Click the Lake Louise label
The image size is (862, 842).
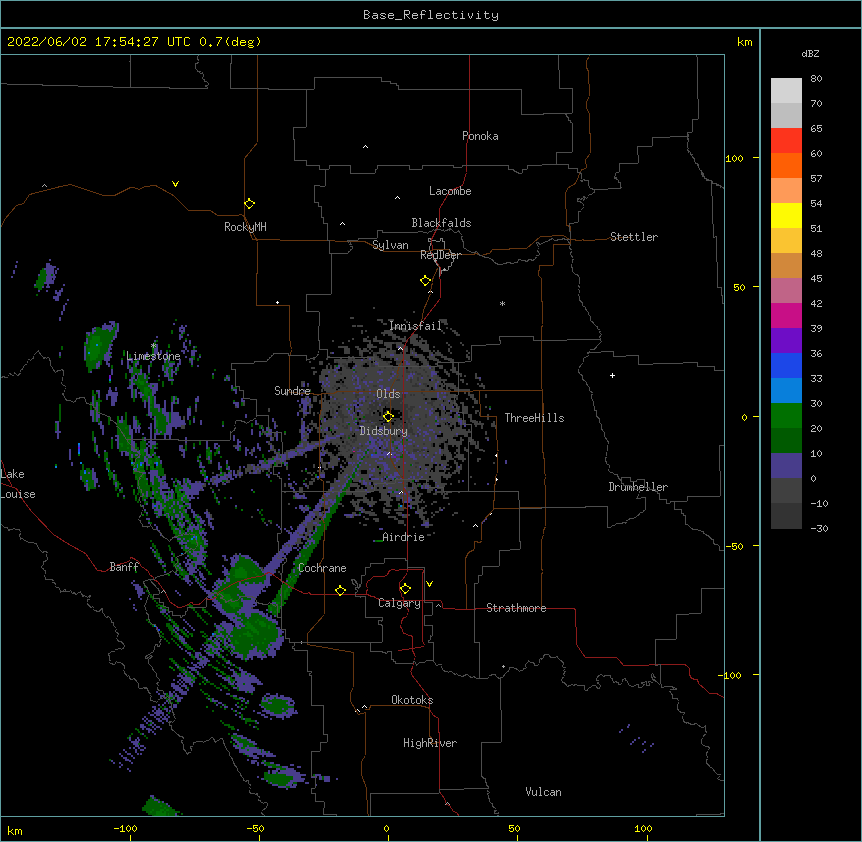18,484
